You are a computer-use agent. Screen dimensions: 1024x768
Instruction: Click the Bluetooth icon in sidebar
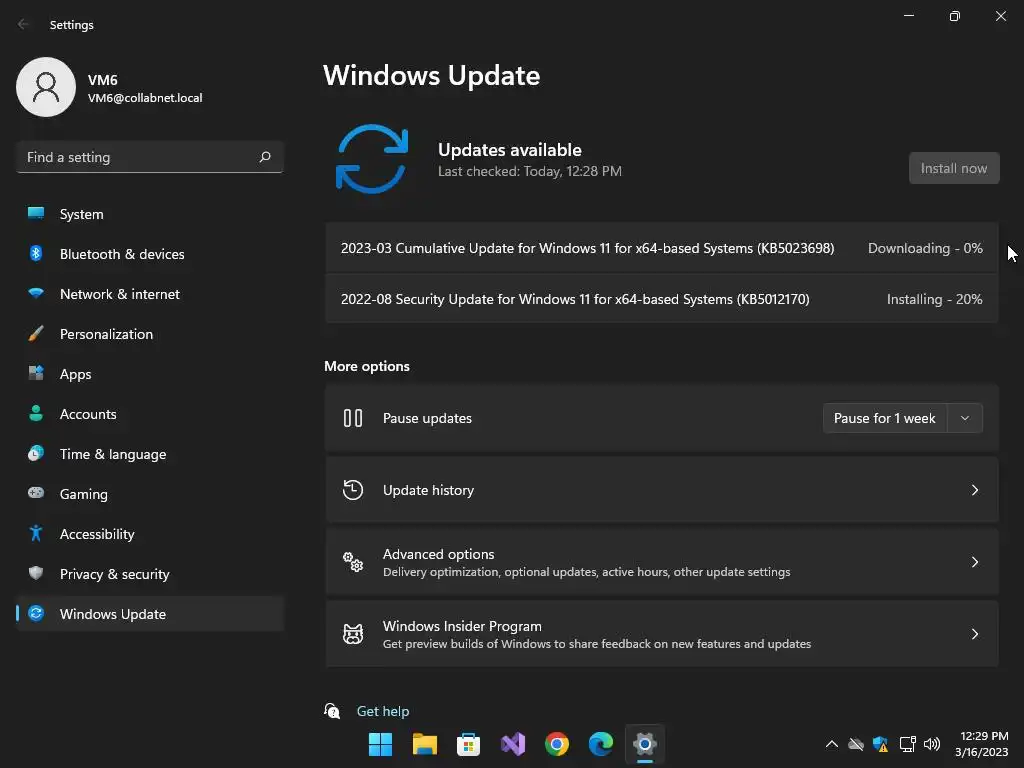tap(36, 253)
